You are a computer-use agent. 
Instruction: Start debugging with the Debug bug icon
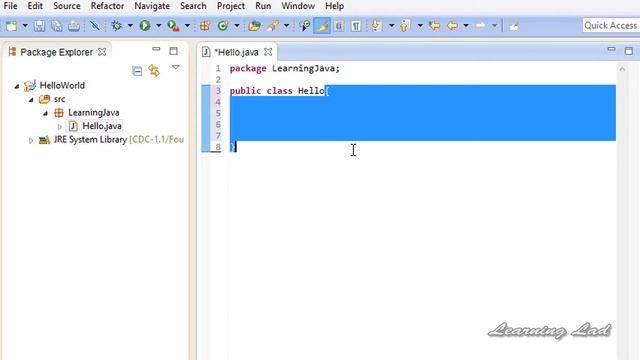coord(117,26)
